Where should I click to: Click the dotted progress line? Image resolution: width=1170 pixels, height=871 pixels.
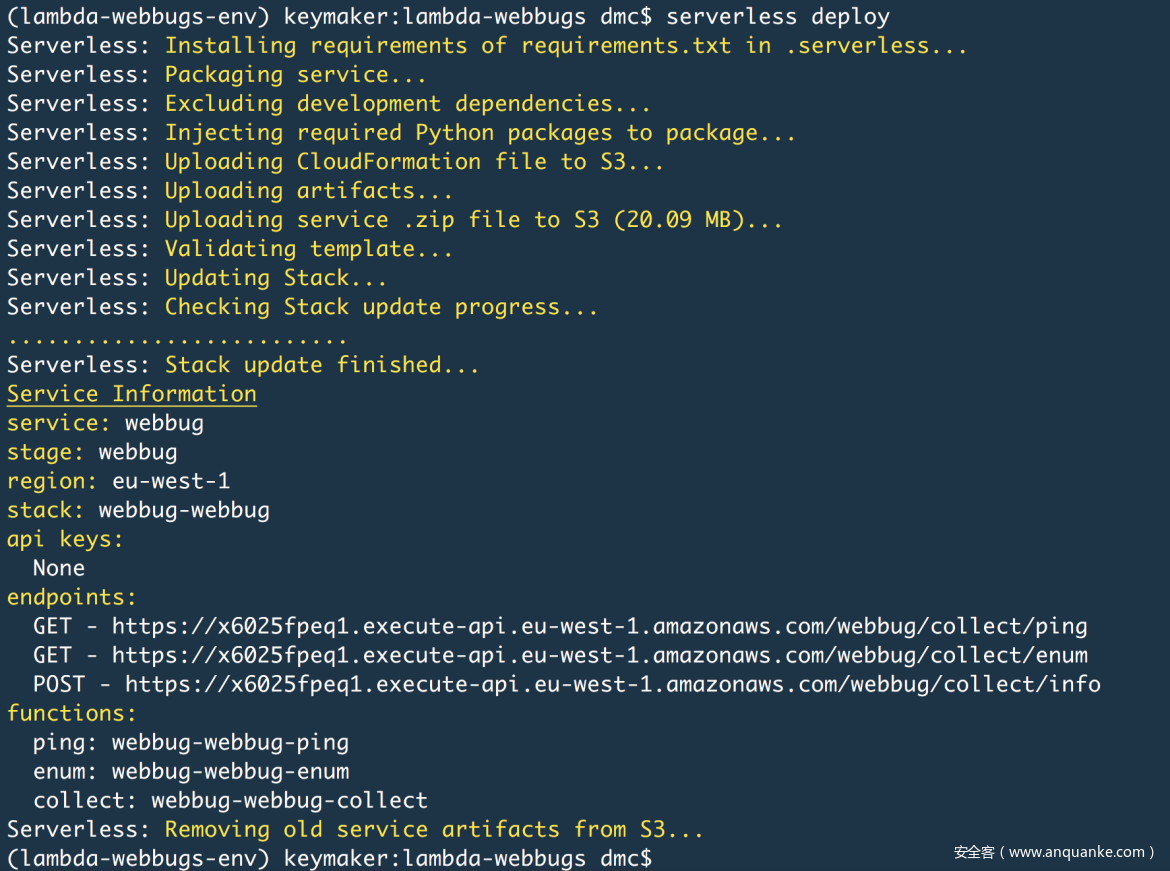point(177,338)
